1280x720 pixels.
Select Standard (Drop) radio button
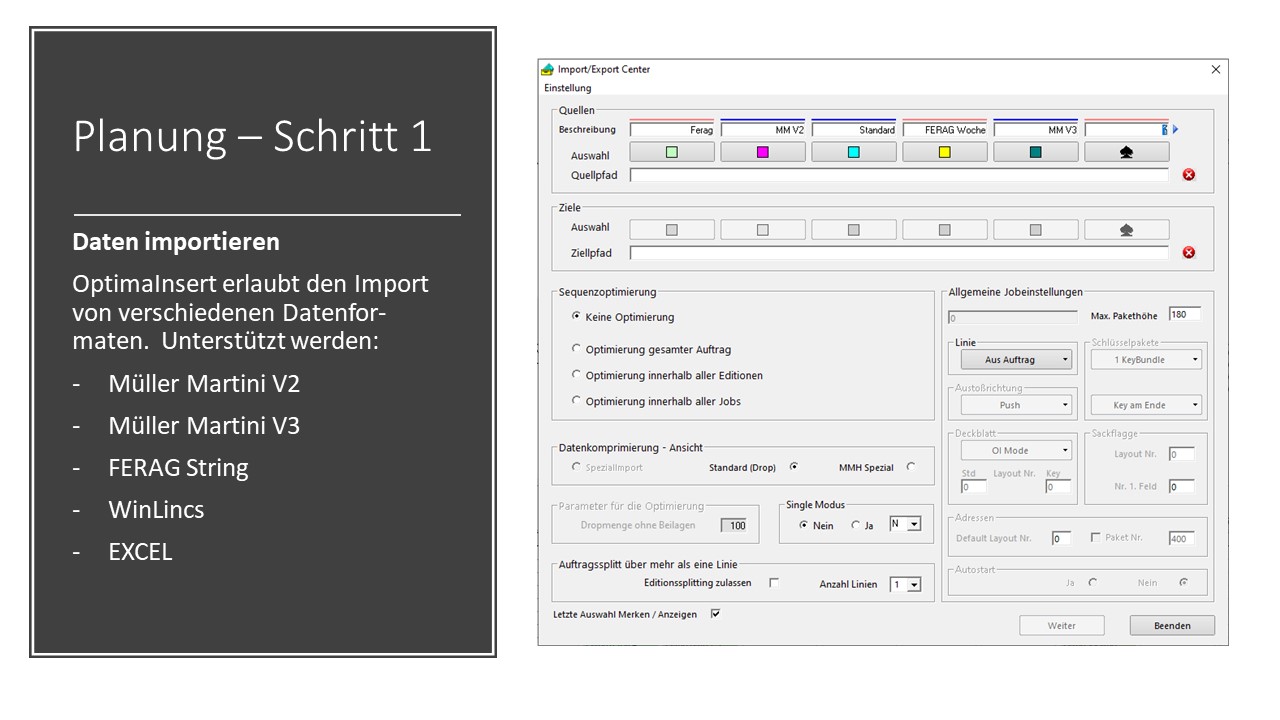click(794, 467)
